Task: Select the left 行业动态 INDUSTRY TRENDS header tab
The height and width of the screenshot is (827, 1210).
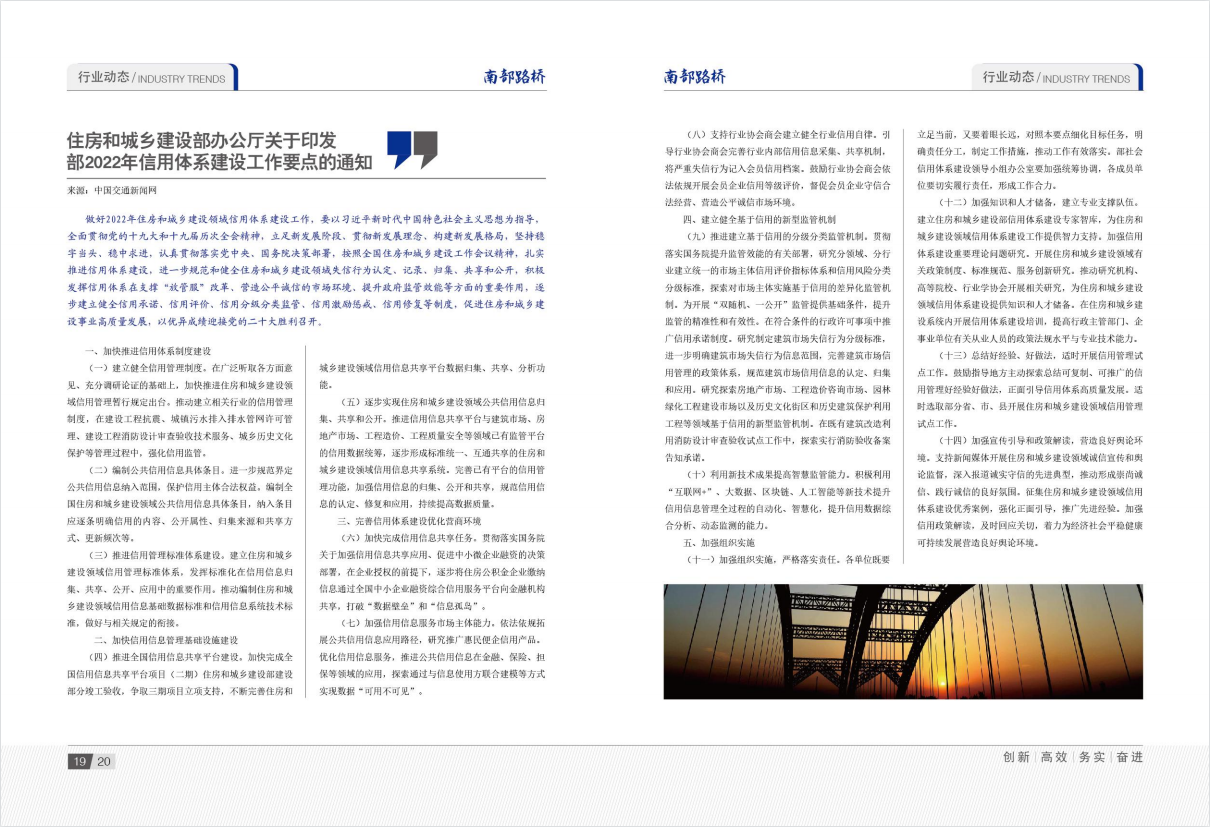Action: coord(150,77)
